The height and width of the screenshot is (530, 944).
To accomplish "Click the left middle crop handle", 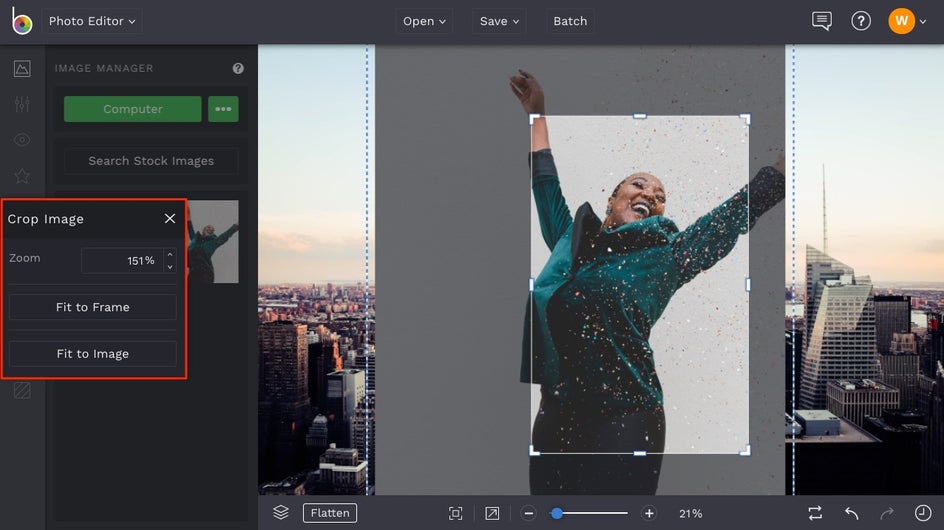I will tap(531, 284).
